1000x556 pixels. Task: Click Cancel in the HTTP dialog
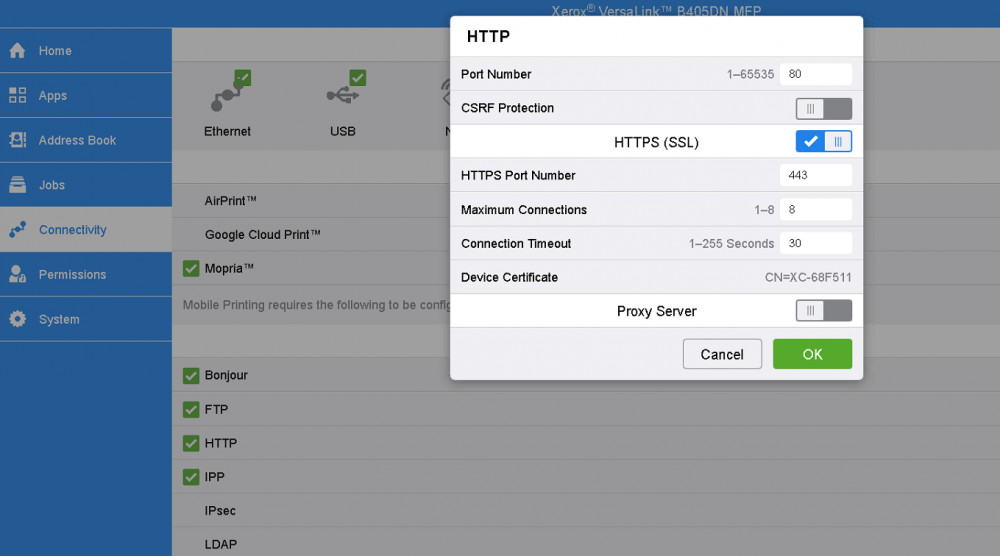point(722,354)
